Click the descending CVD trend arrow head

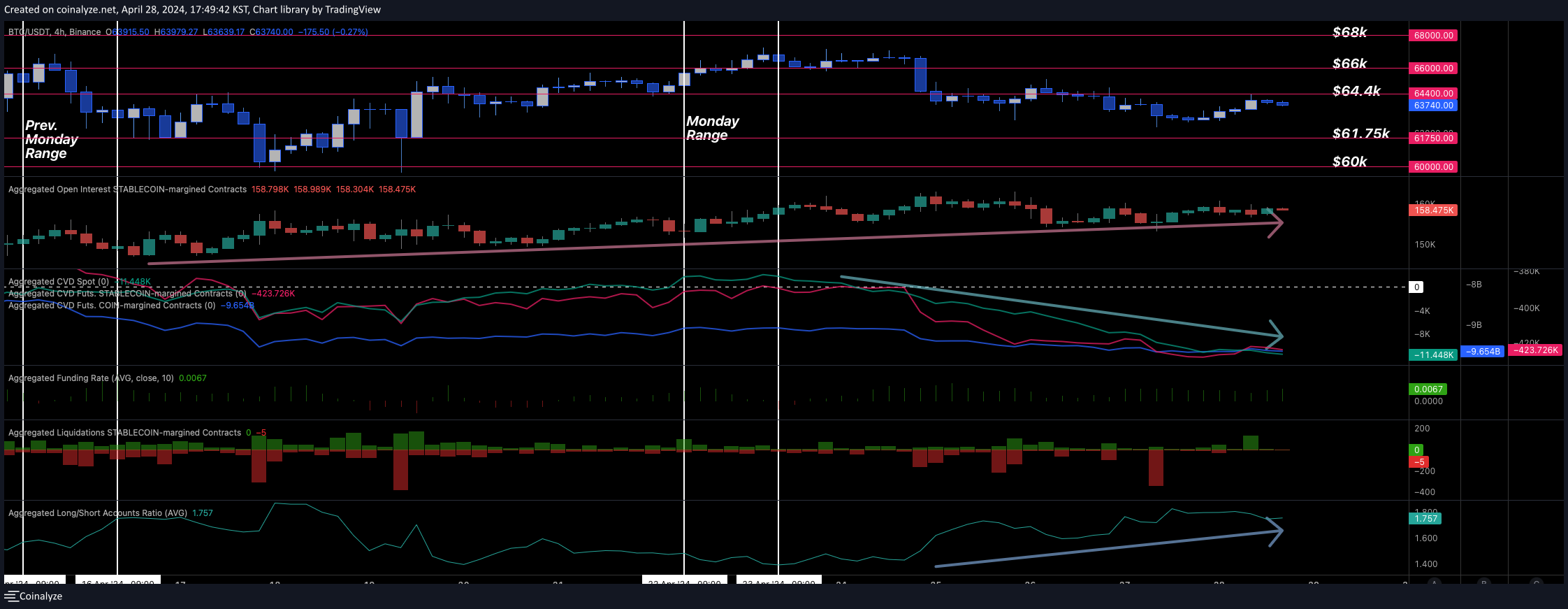[1277, 335]
